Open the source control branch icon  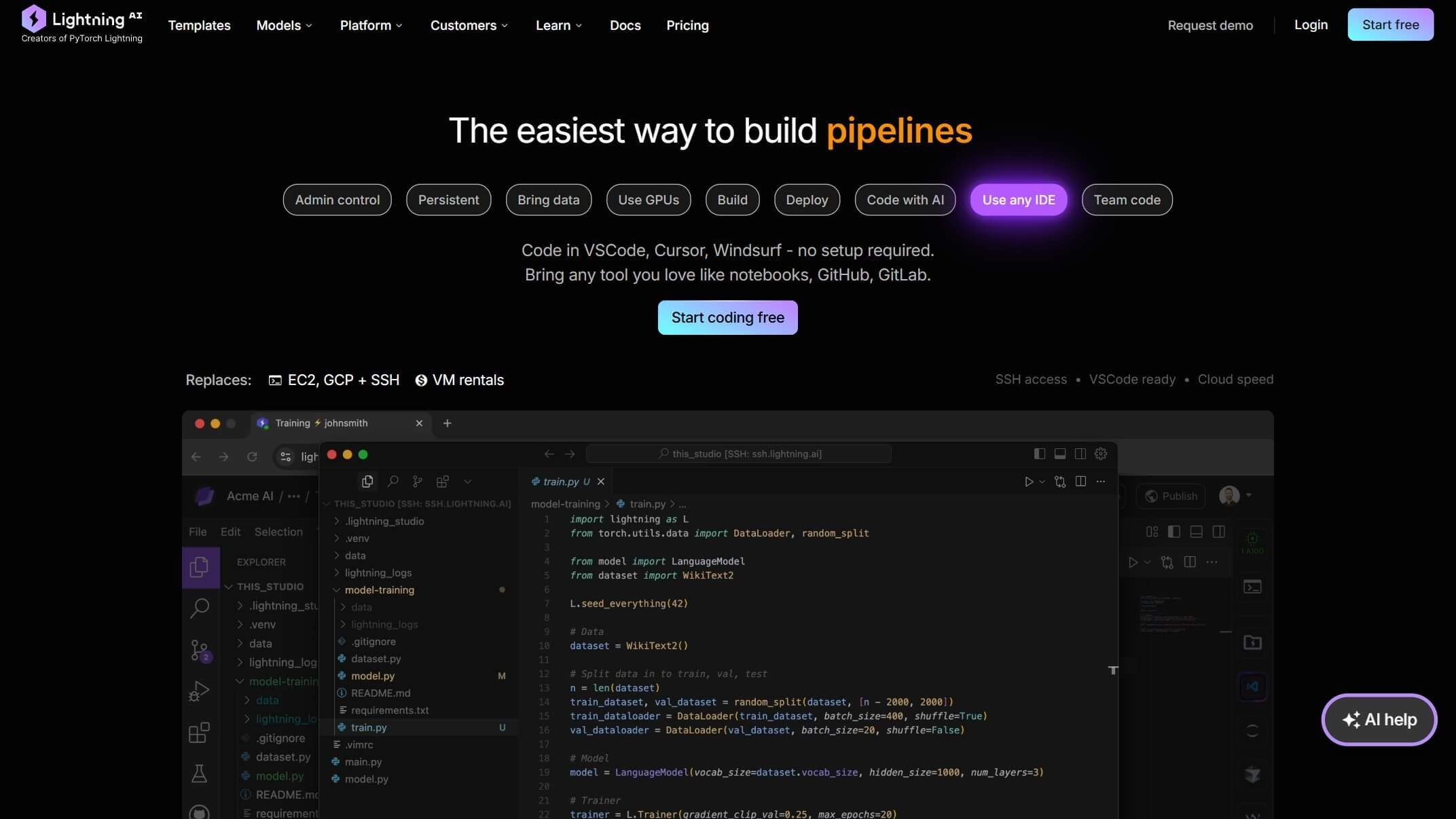[x=418, y=481]
